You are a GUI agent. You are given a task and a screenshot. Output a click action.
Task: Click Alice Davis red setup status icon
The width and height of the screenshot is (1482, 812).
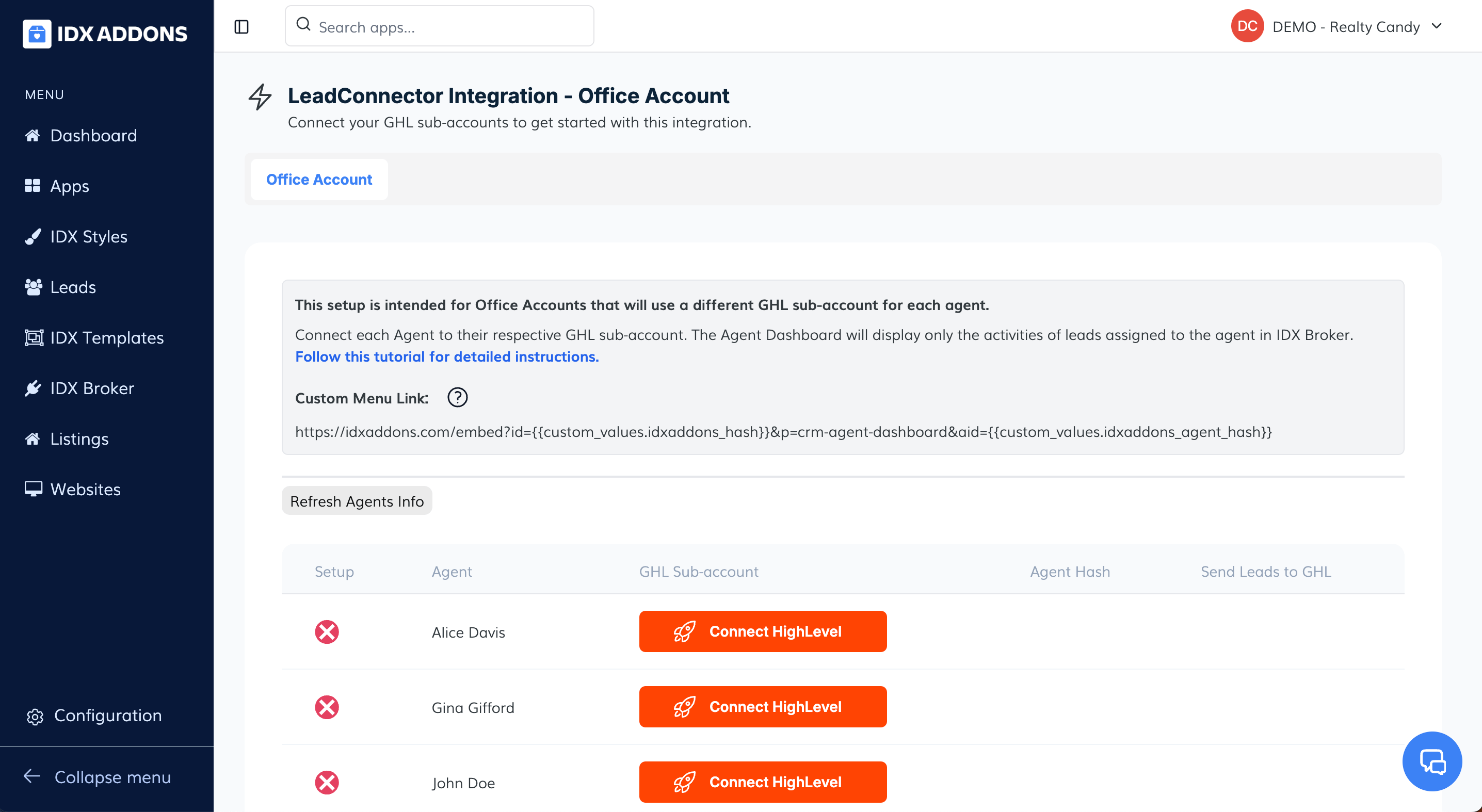[327, 632]
